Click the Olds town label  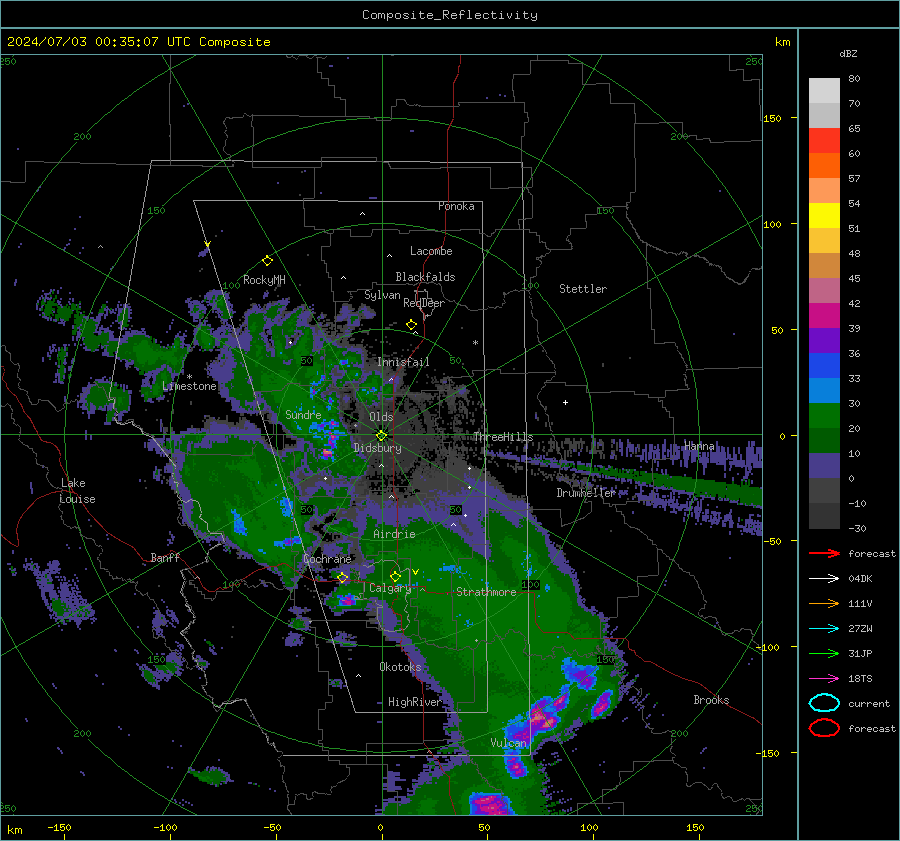381,417
